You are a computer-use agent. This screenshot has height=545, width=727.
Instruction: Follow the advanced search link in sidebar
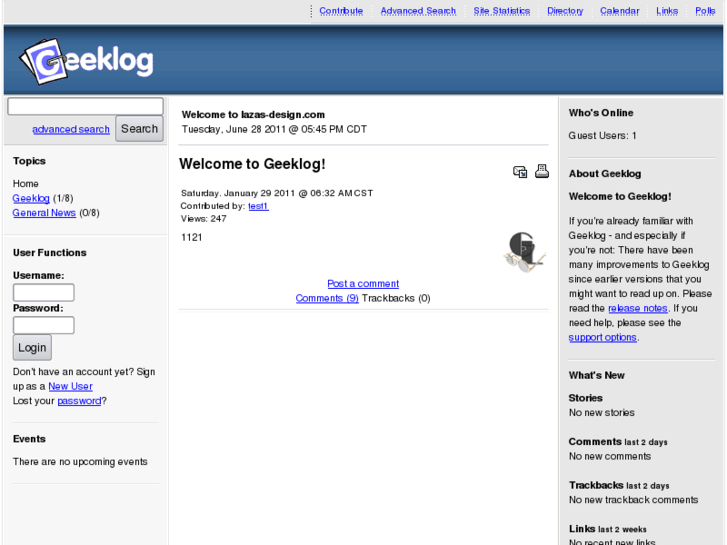click(x=71, y=129)
